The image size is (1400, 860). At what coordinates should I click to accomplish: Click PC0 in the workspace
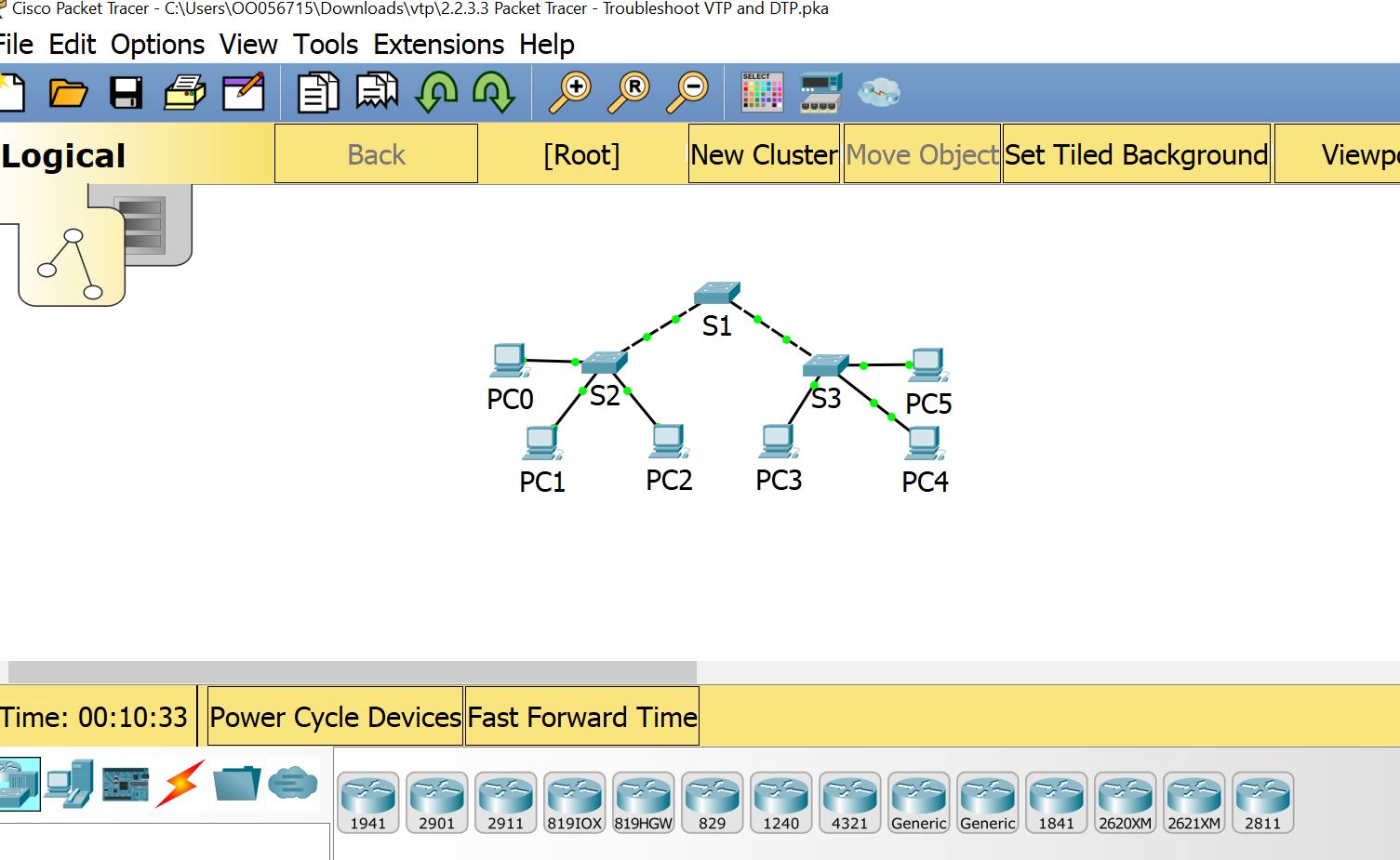[508, 361]
